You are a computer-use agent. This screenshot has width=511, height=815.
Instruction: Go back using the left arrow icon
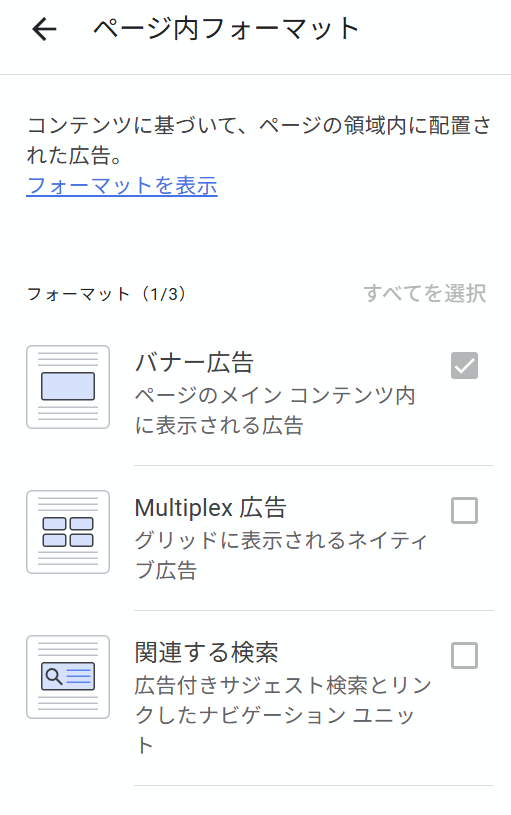point(44,29)
